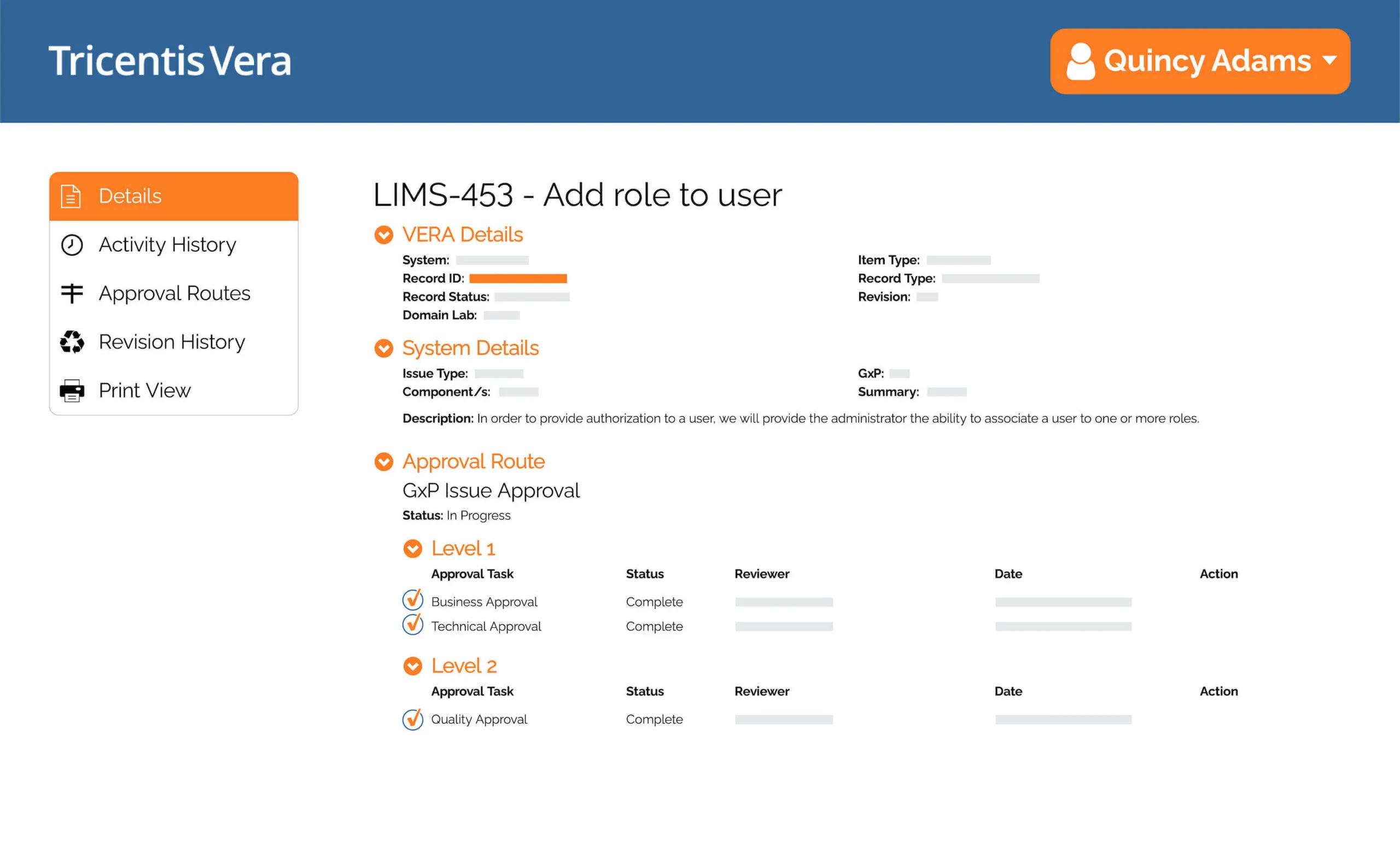Click the highlighted orange Record ID bar

(x=517, y=278)
